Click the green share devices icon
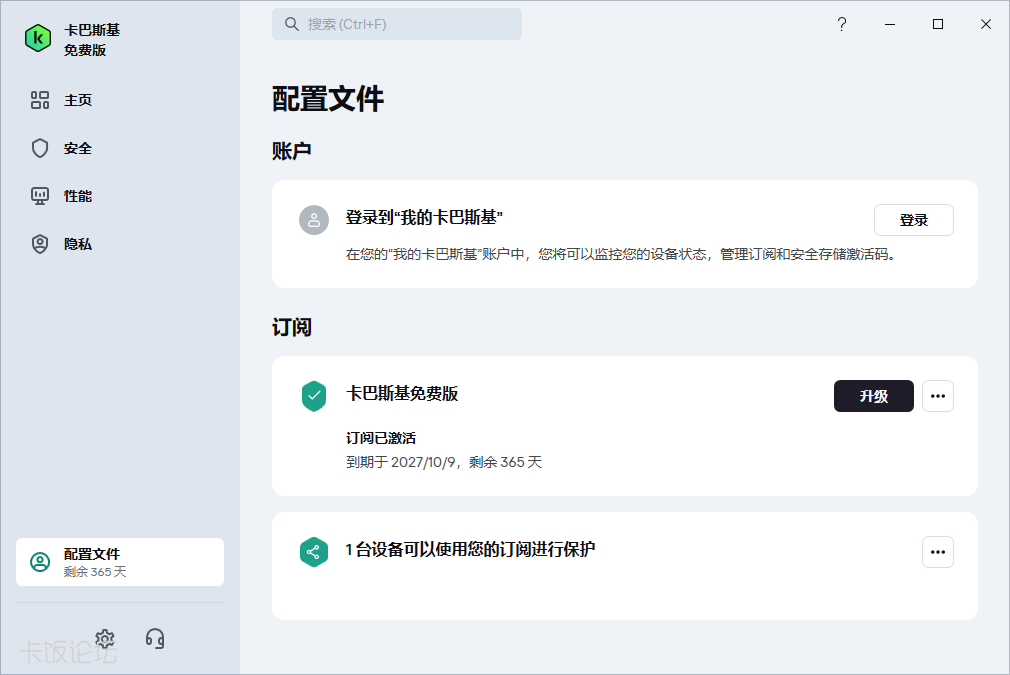The image size is (1010, 675). tap(314, 552)
